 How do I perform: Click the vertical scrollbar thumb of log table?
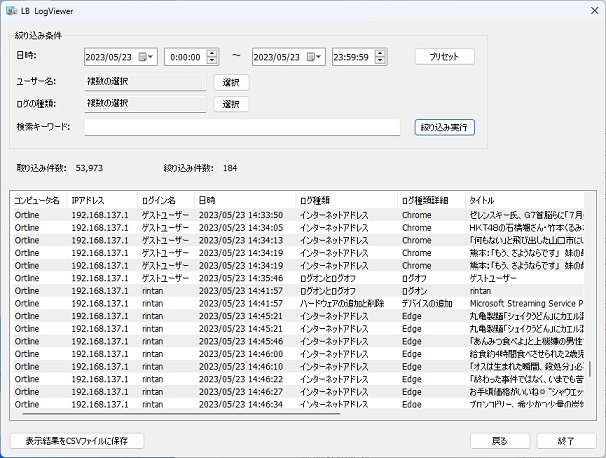(x=590, y=369)
